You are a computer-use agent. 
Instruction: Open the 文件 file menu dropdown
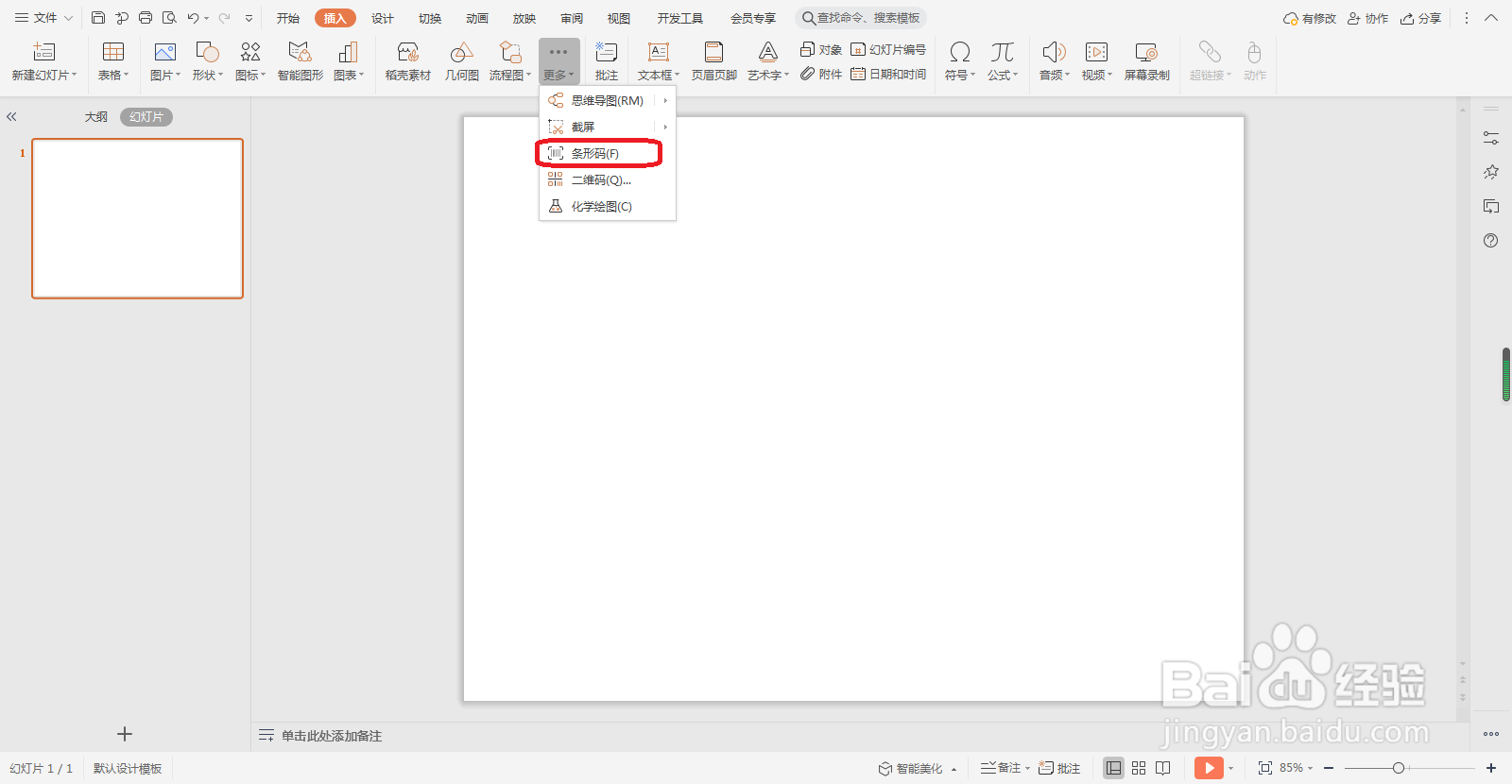(x=44, y=18)
